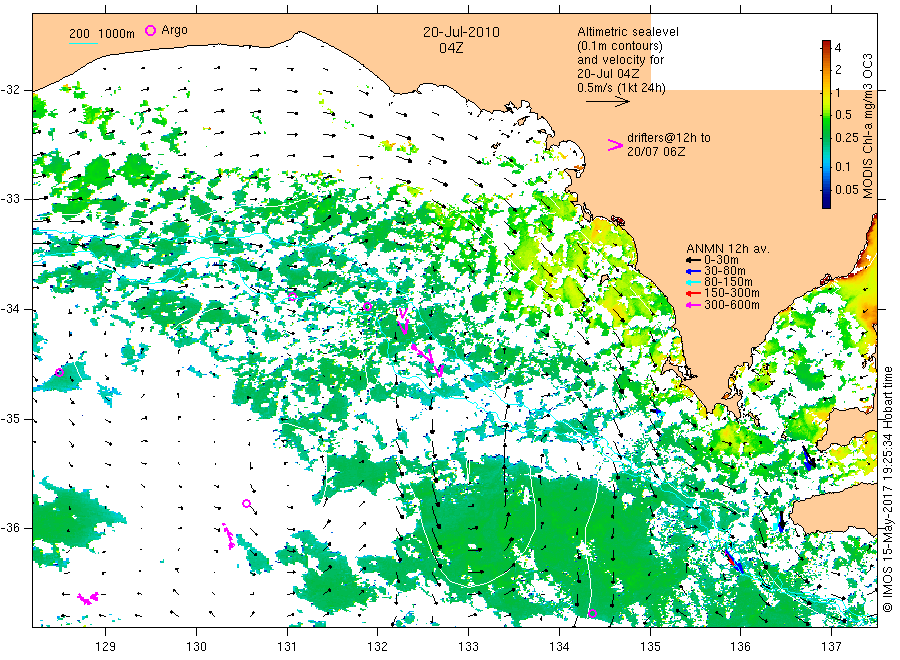Click the 'ANMN 12h av.' legend heading
Screen dimensions: 900x660
pyautogui.click(x=728, y=249)
